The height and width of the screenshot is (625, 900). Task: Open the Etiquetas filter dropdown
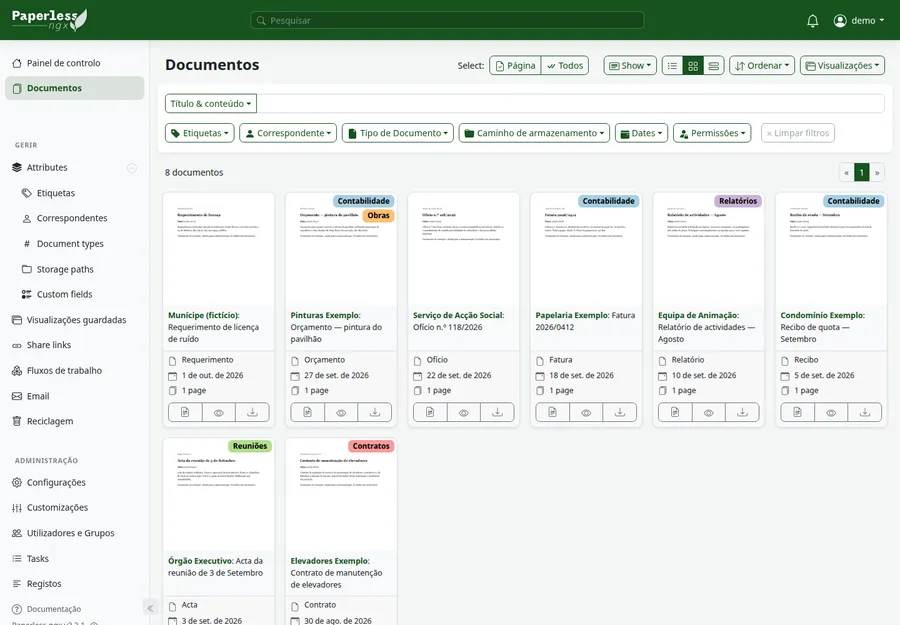[x=200, y=133]
